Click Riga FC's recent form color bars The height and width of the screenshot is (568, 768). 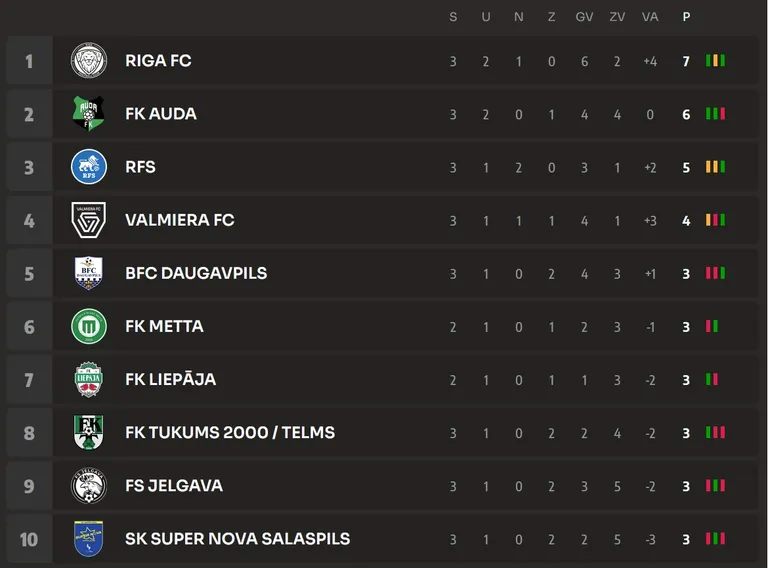[x=715, y=61]
